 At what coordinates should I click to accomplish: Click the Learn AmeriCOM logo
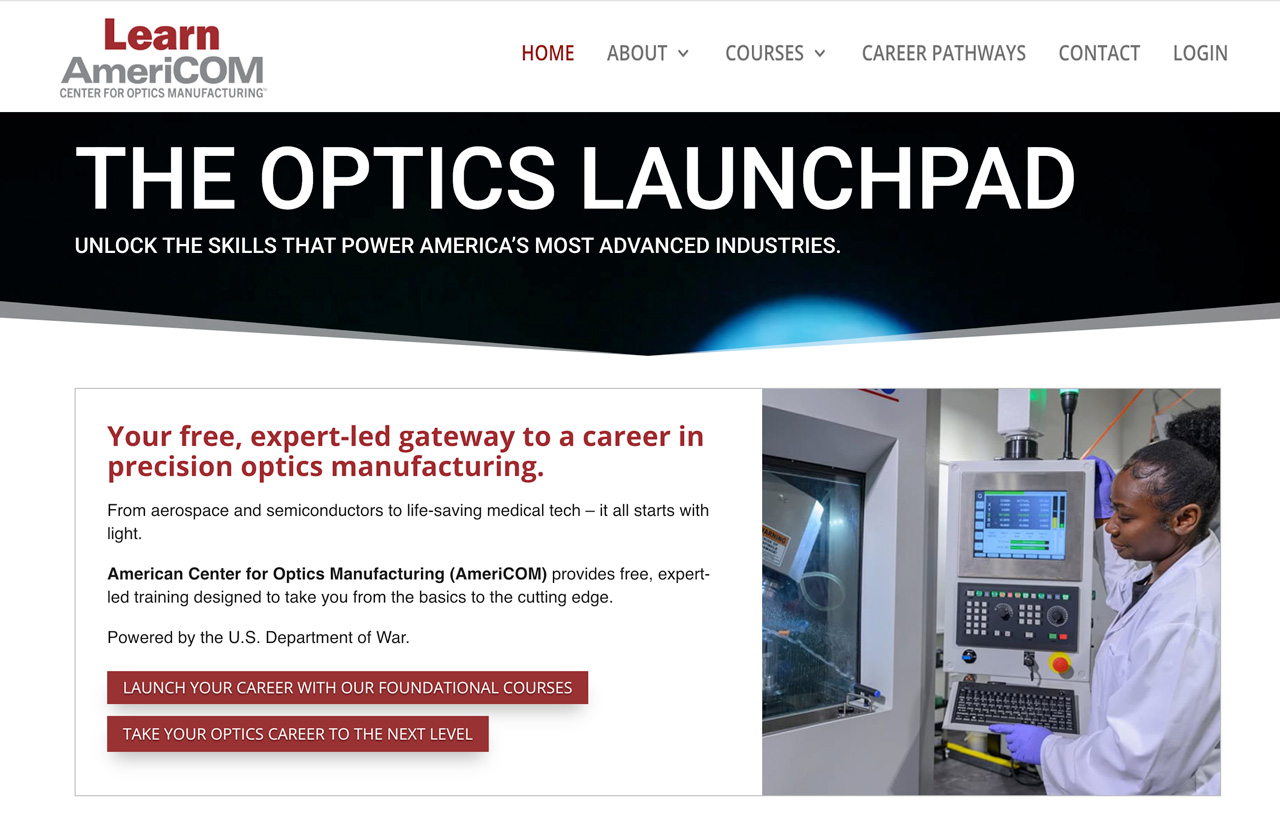point(163,58)
